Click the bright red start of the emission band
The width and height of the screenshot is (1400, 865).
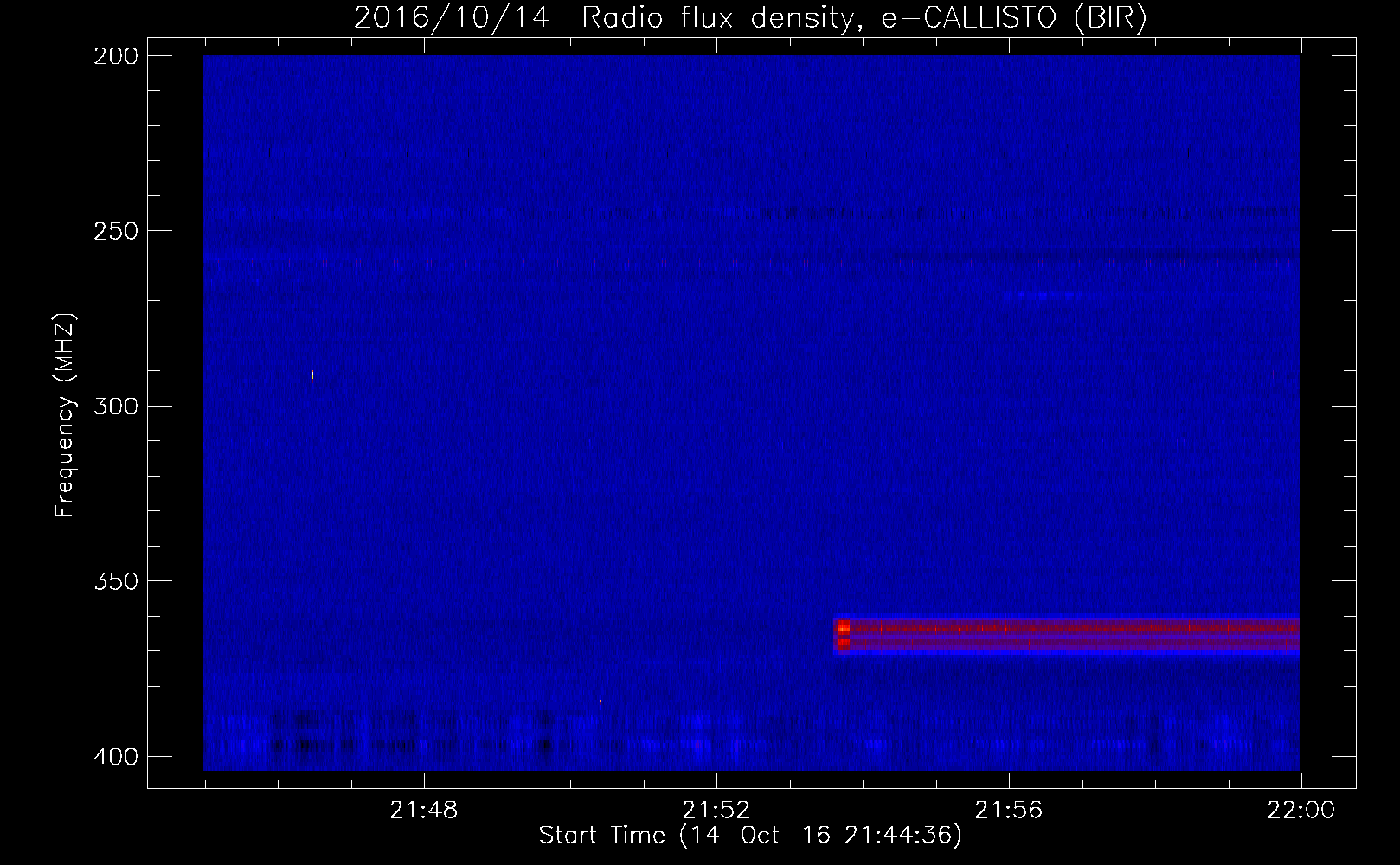pyautogui.click(x=843, y=635)
